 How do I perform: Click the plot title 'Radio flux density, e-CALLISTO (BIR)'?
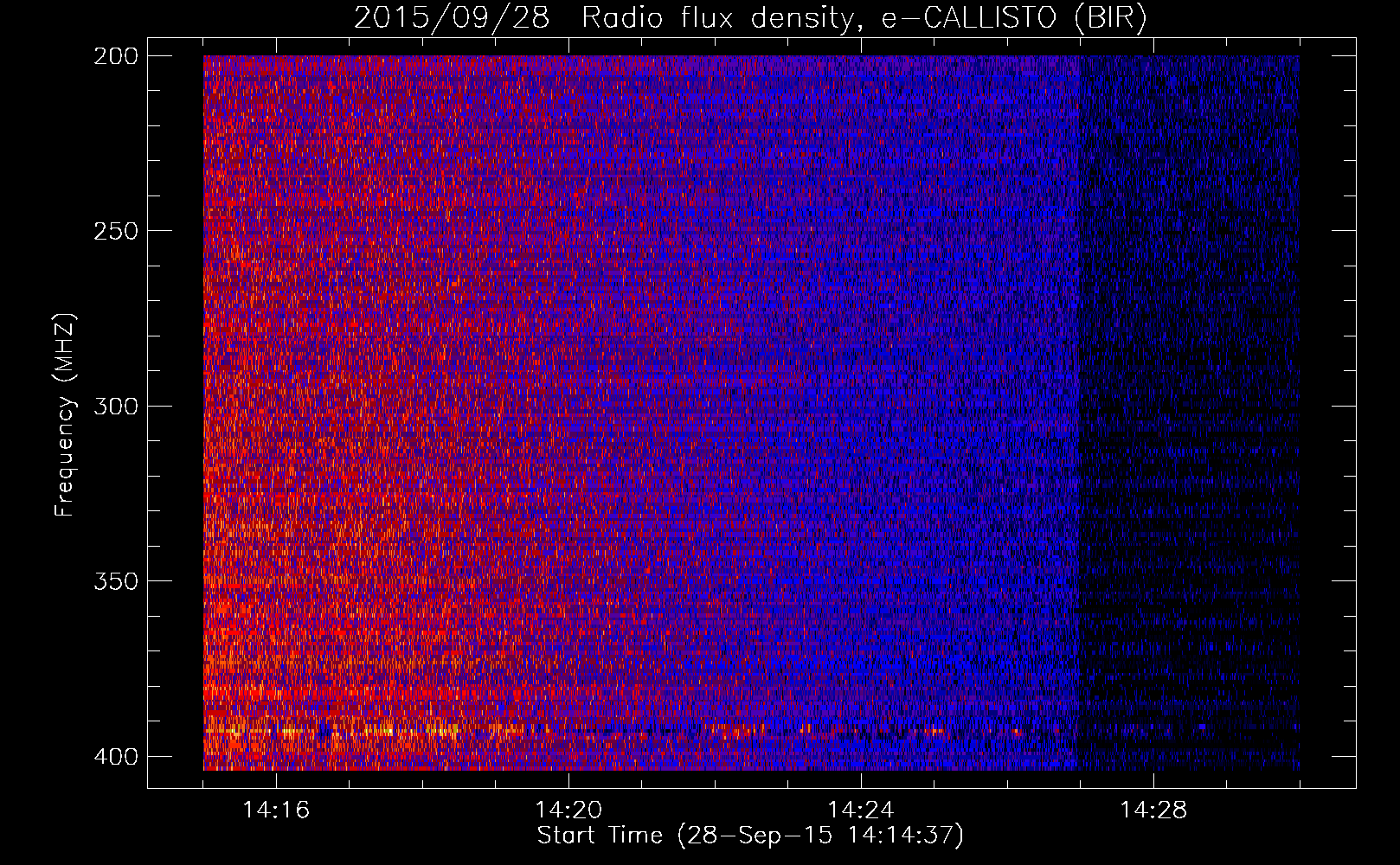coord(864,18)
